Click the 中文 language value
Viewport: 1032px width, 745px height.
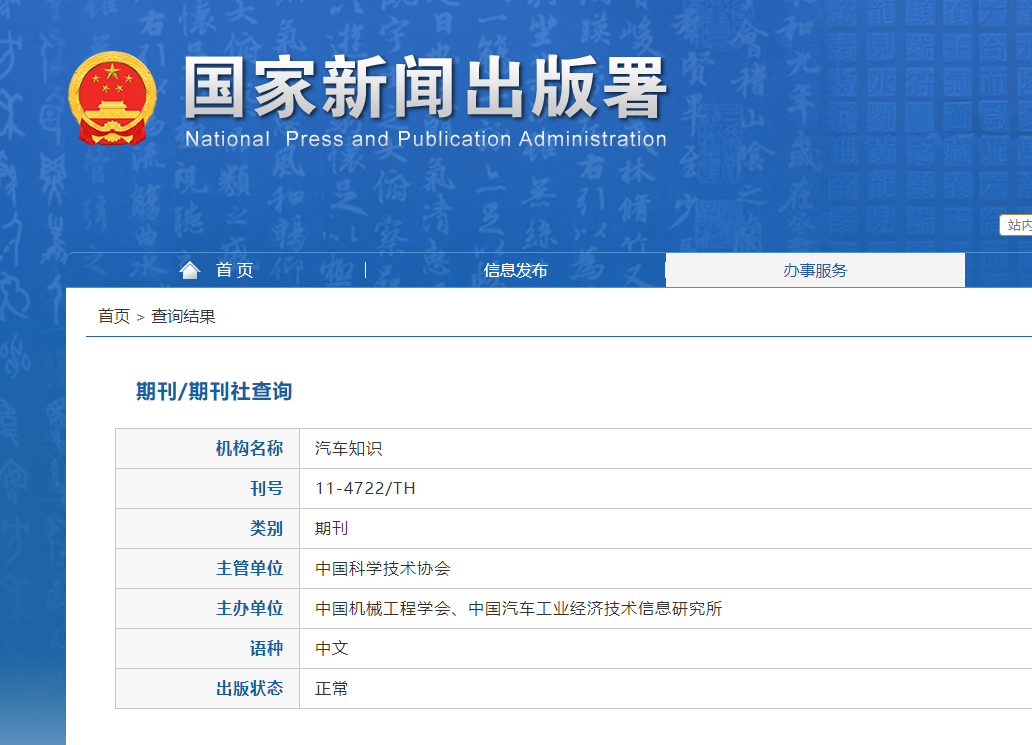point(331,648)
